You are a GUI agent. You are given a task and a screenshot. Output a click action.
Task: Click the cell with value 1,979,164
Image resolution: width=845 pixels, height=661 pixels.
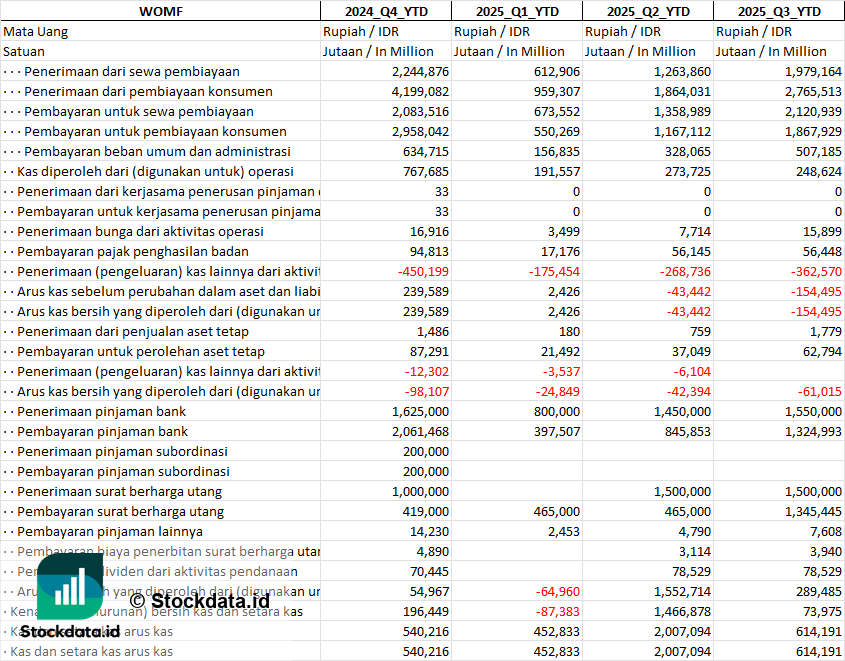click(x=806, y=71)
